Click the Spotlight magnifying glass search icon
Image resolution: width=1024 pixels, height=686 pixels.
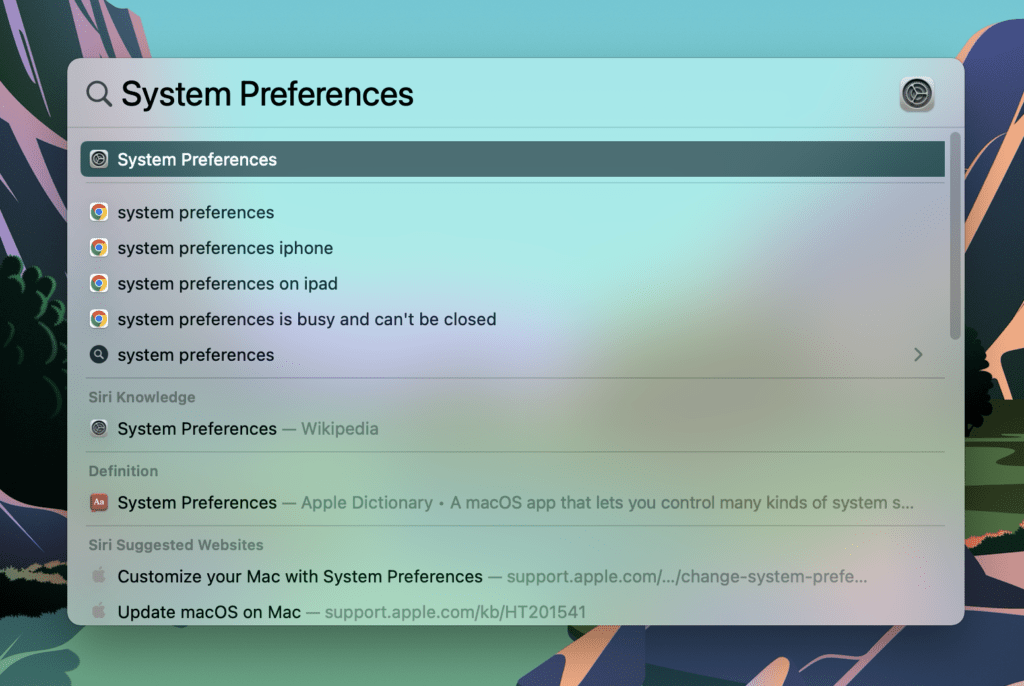[x=99, y=94]
